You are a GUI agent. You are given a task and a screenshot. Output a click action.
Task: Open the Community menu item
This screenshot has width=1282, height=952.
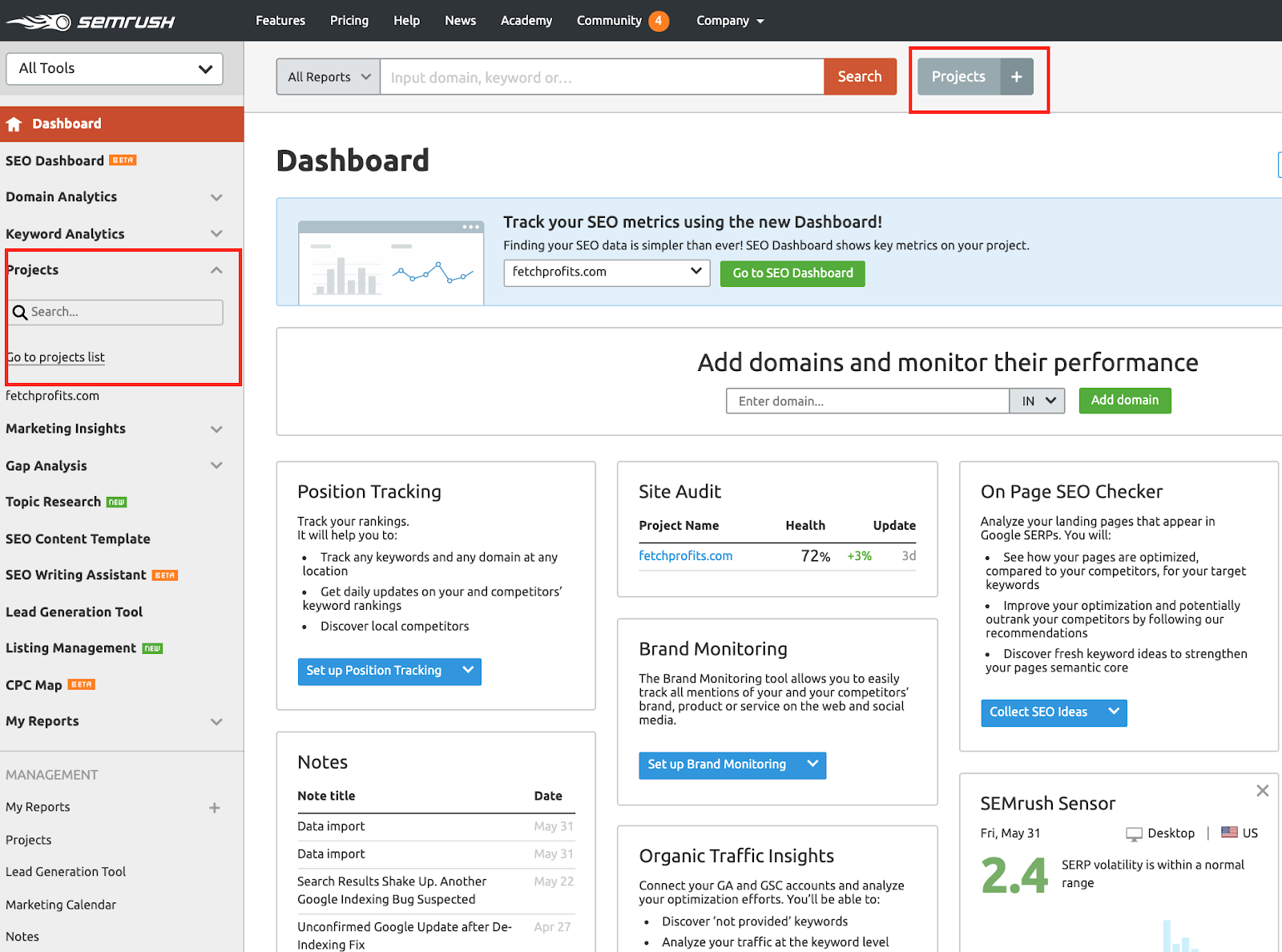[609, 21]
